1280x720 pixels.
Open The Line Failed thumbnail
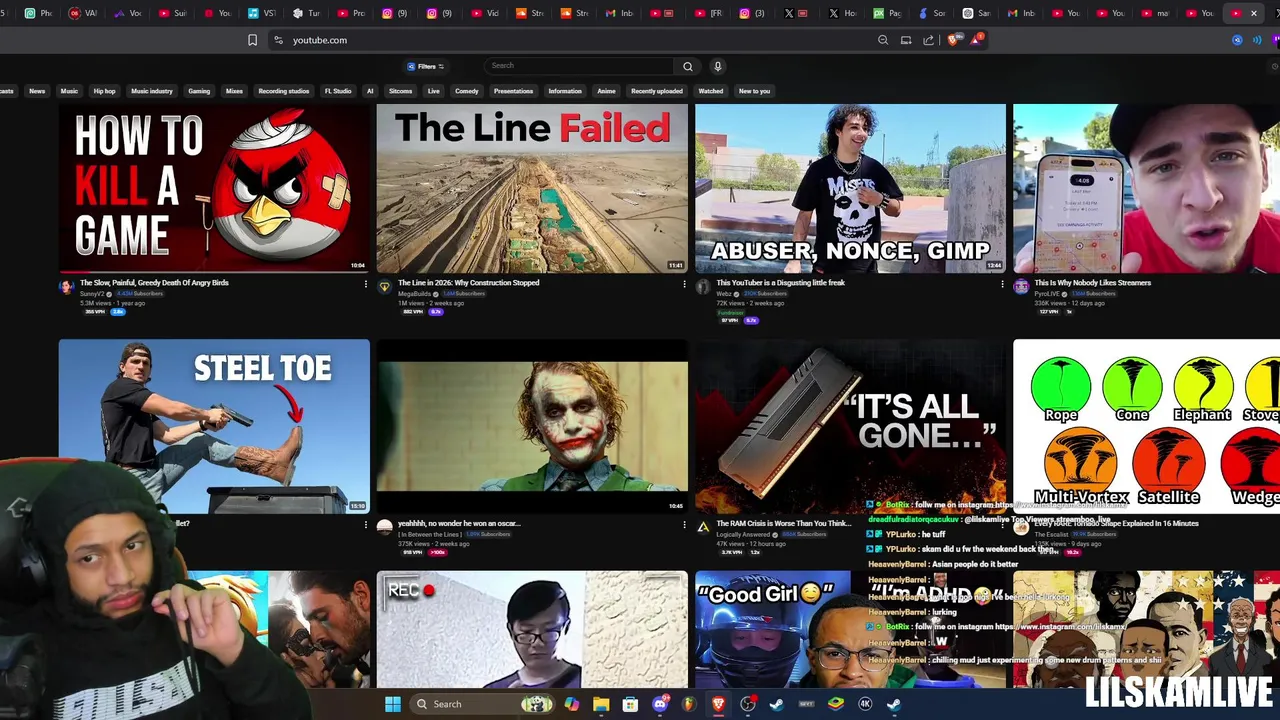tap(532, 188)
